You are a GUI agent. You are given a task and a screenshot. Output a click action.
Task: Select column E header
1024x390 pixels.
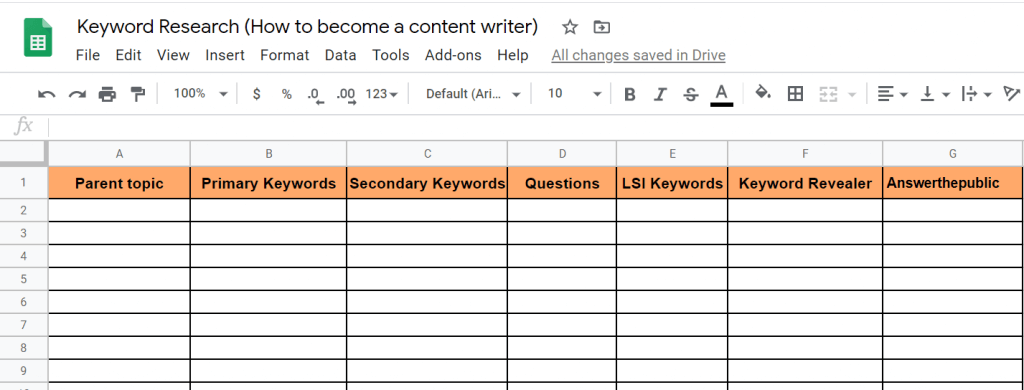tap(672, 154)
